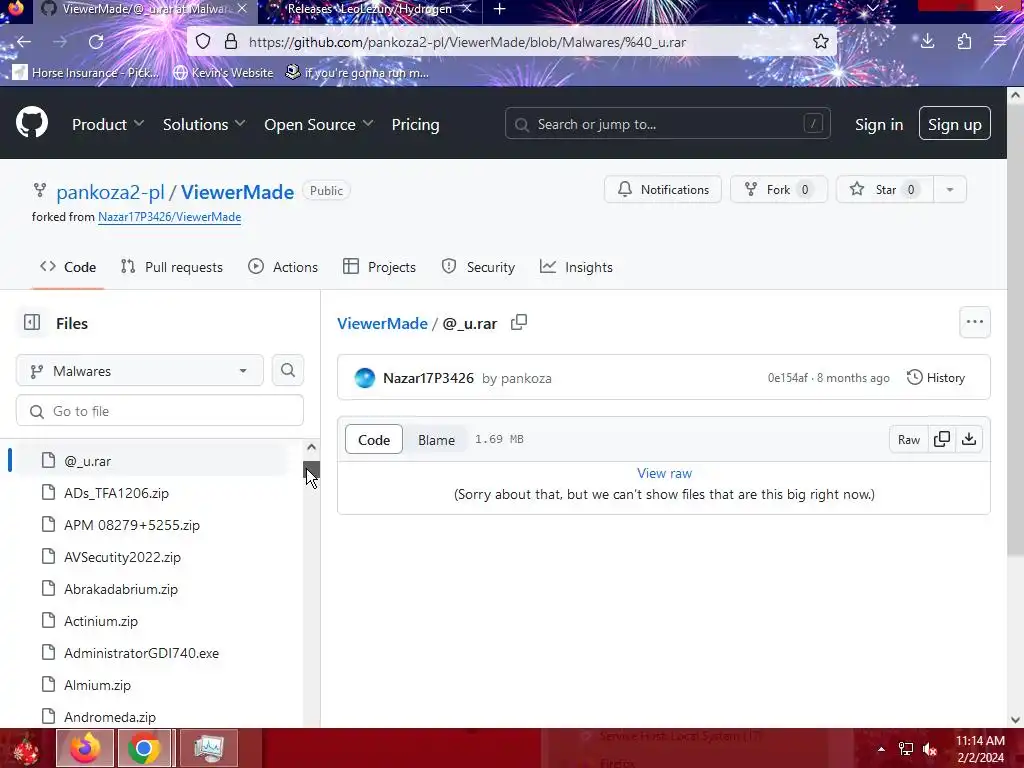Open the Malwares branch selector
The image size is (1024, 768).
point(140,370)
